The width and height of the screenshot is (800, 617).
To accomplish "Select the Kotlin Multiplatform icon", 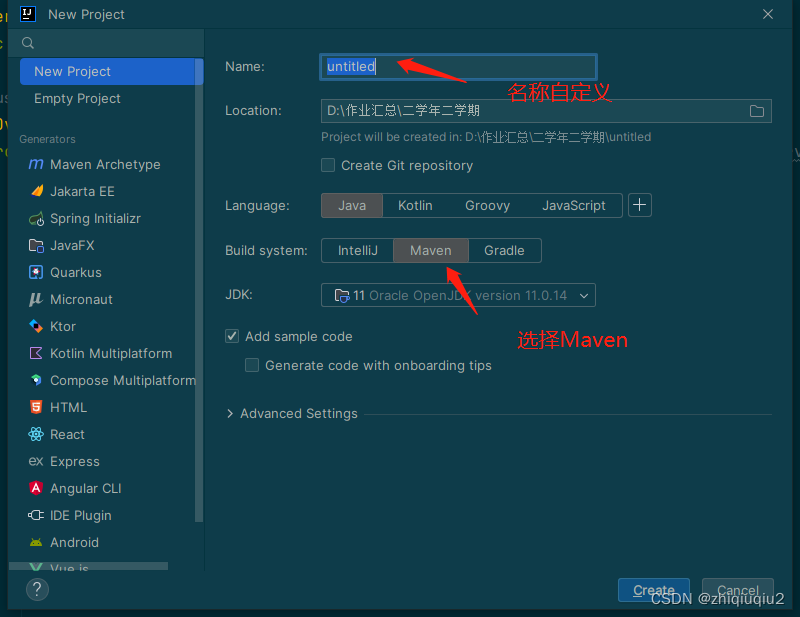I will coord(36,353).
